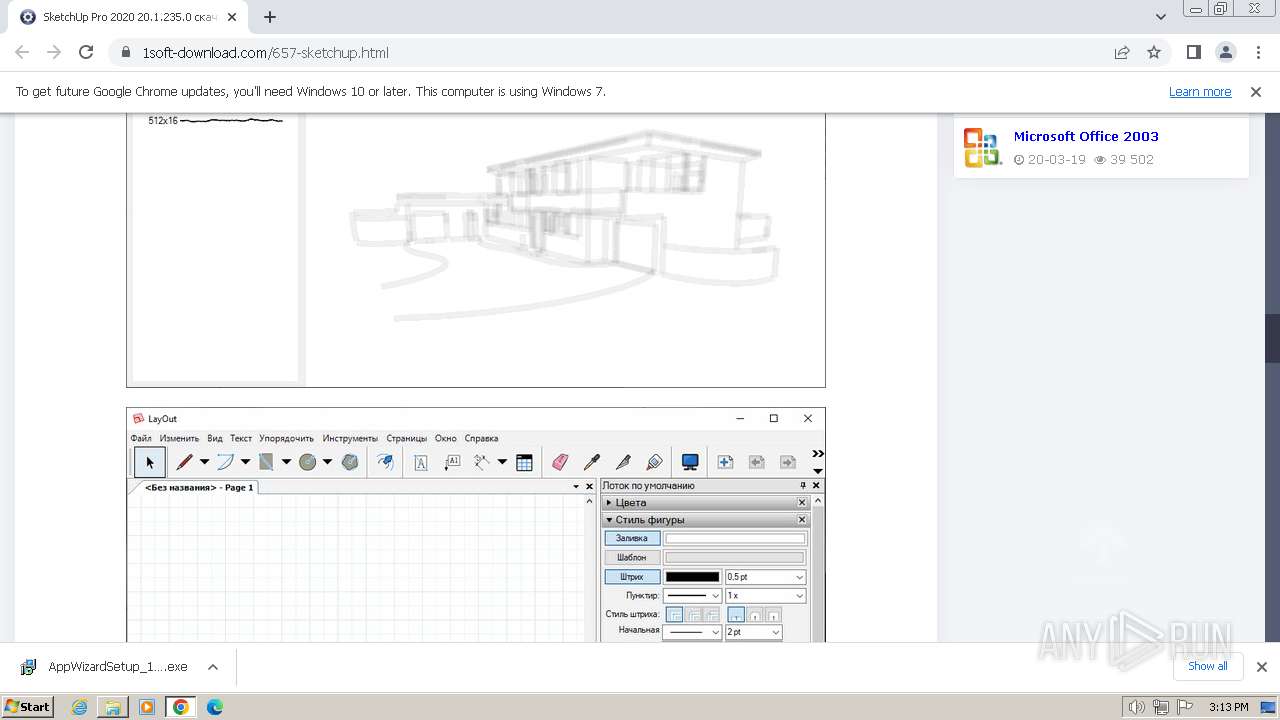Viewport: 1280px width, 720px height.
Task: Insert a Table using the grid icon
Action: tap(524, 462)
